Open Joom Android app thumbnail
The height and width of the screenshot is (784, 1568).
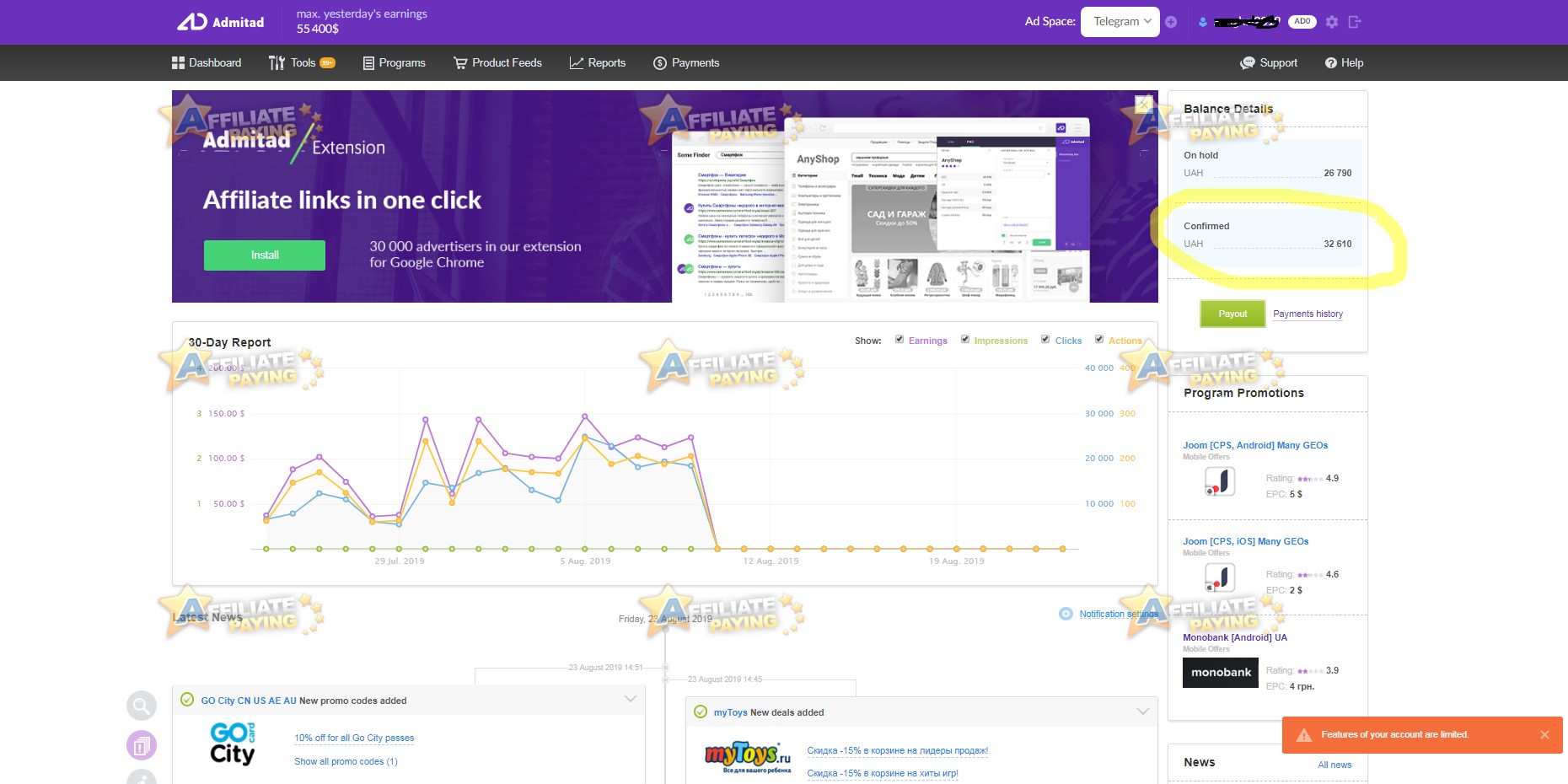[x=1220, y=482]
